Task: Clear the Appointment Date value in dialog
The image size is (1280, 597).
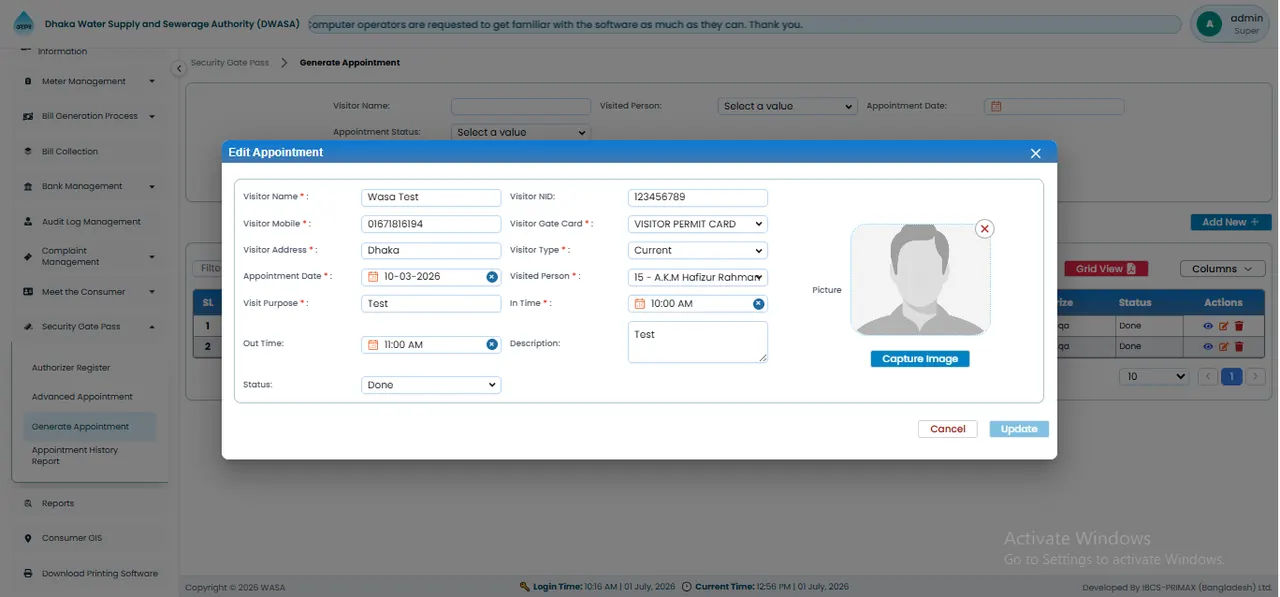Action: click(x=492, y=277)
